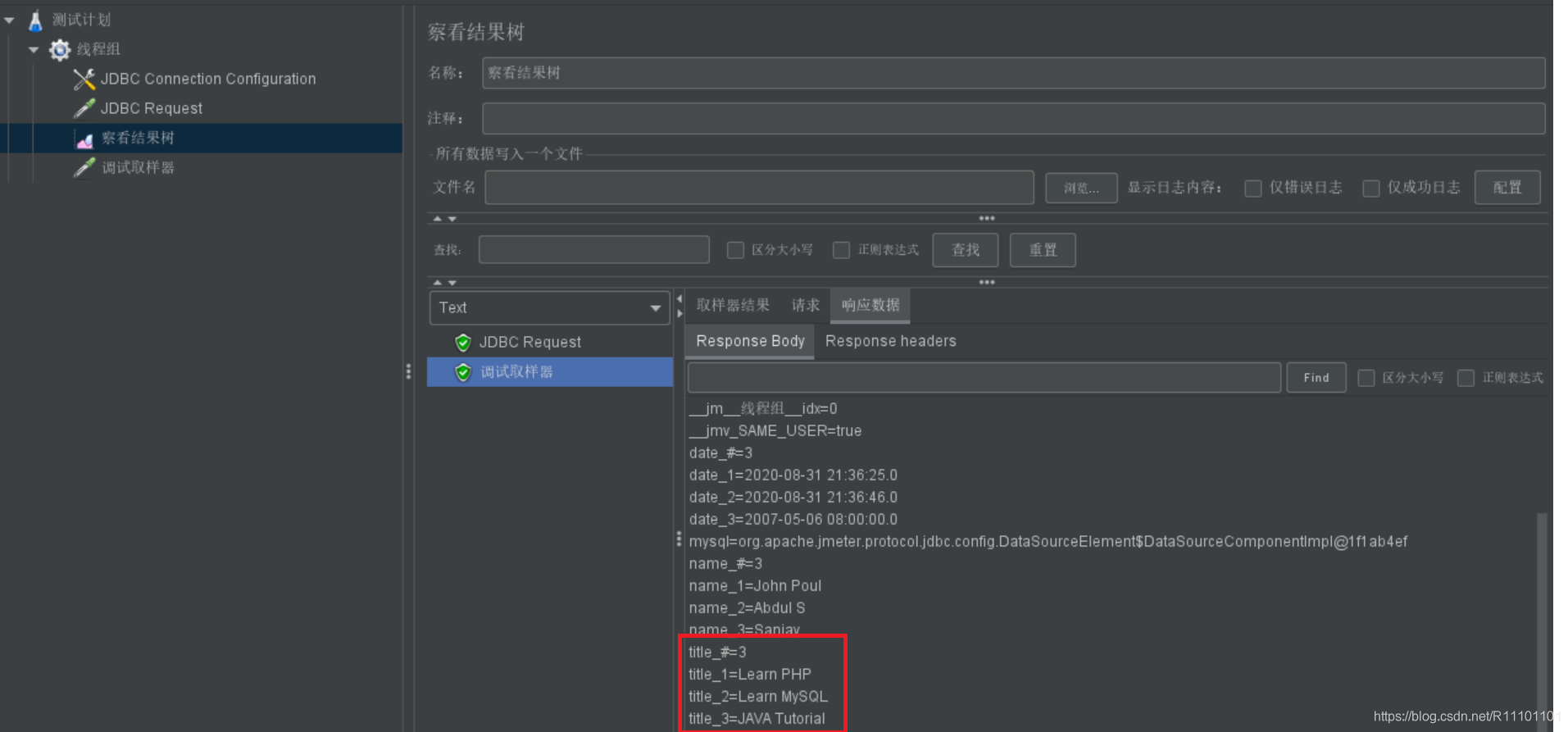Viewport: 1568px width, 732px height.
Task: Select the Response headers tab
Action: tap(890, 341)
